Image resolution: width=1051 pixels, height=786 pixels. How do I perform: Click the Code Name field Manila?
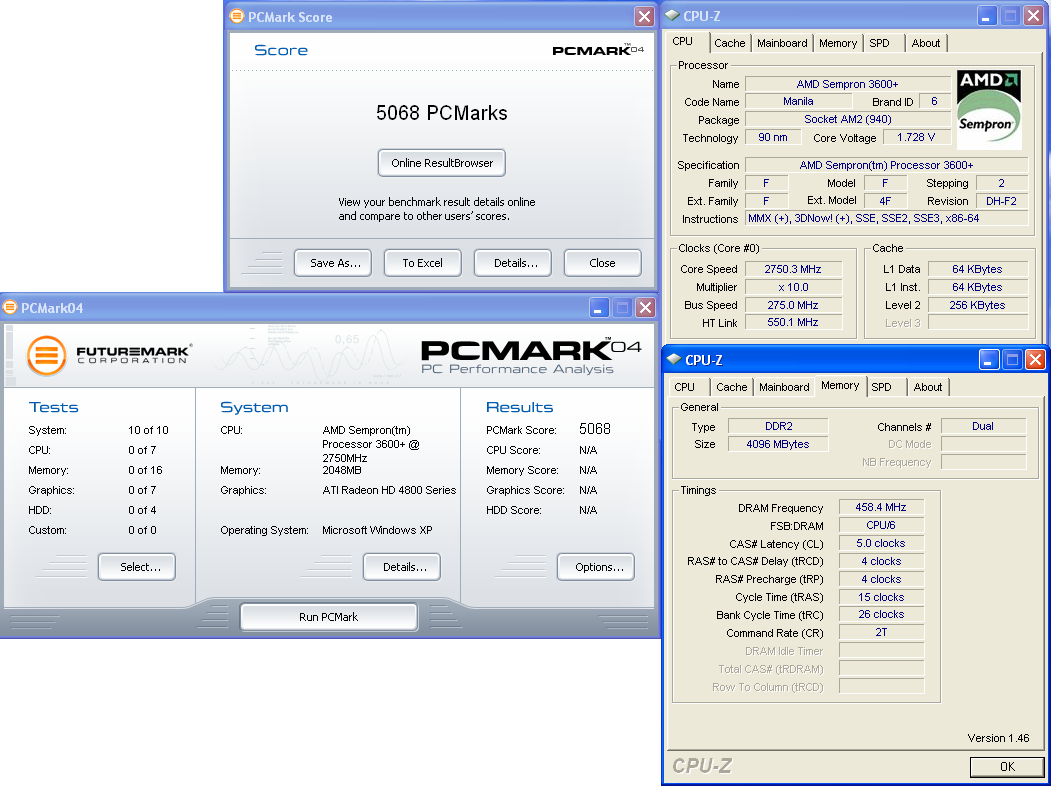[798, 101]
